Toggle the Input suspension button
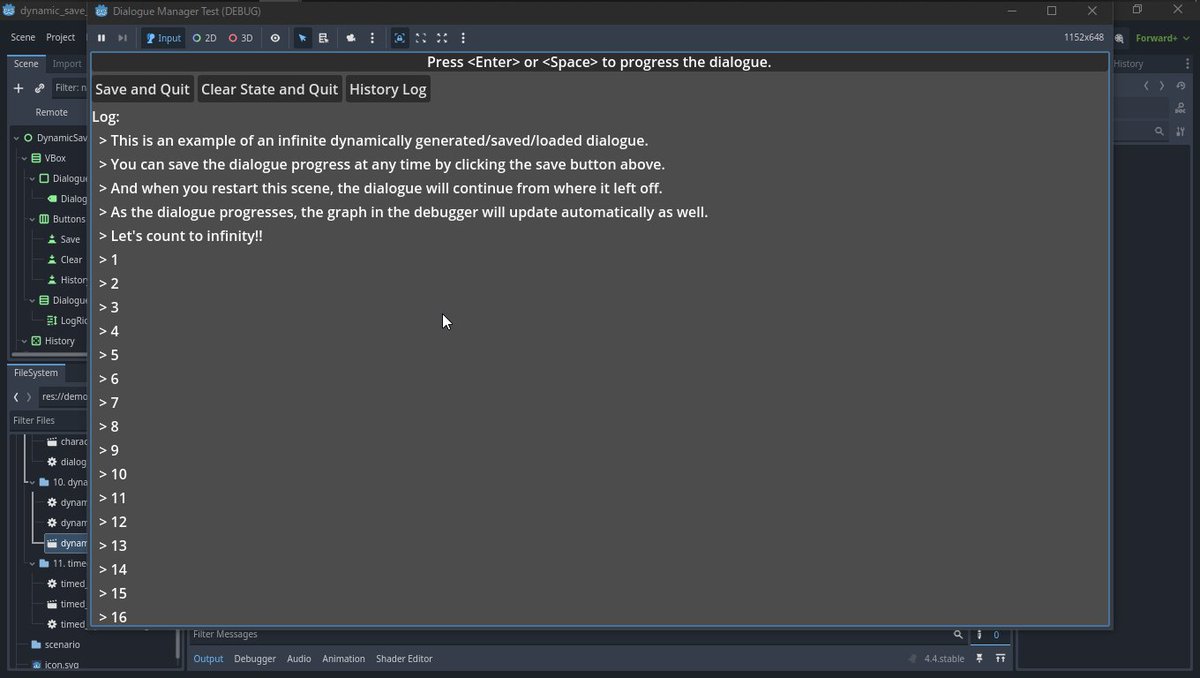1200x678 pixels. tap(163, 38)
